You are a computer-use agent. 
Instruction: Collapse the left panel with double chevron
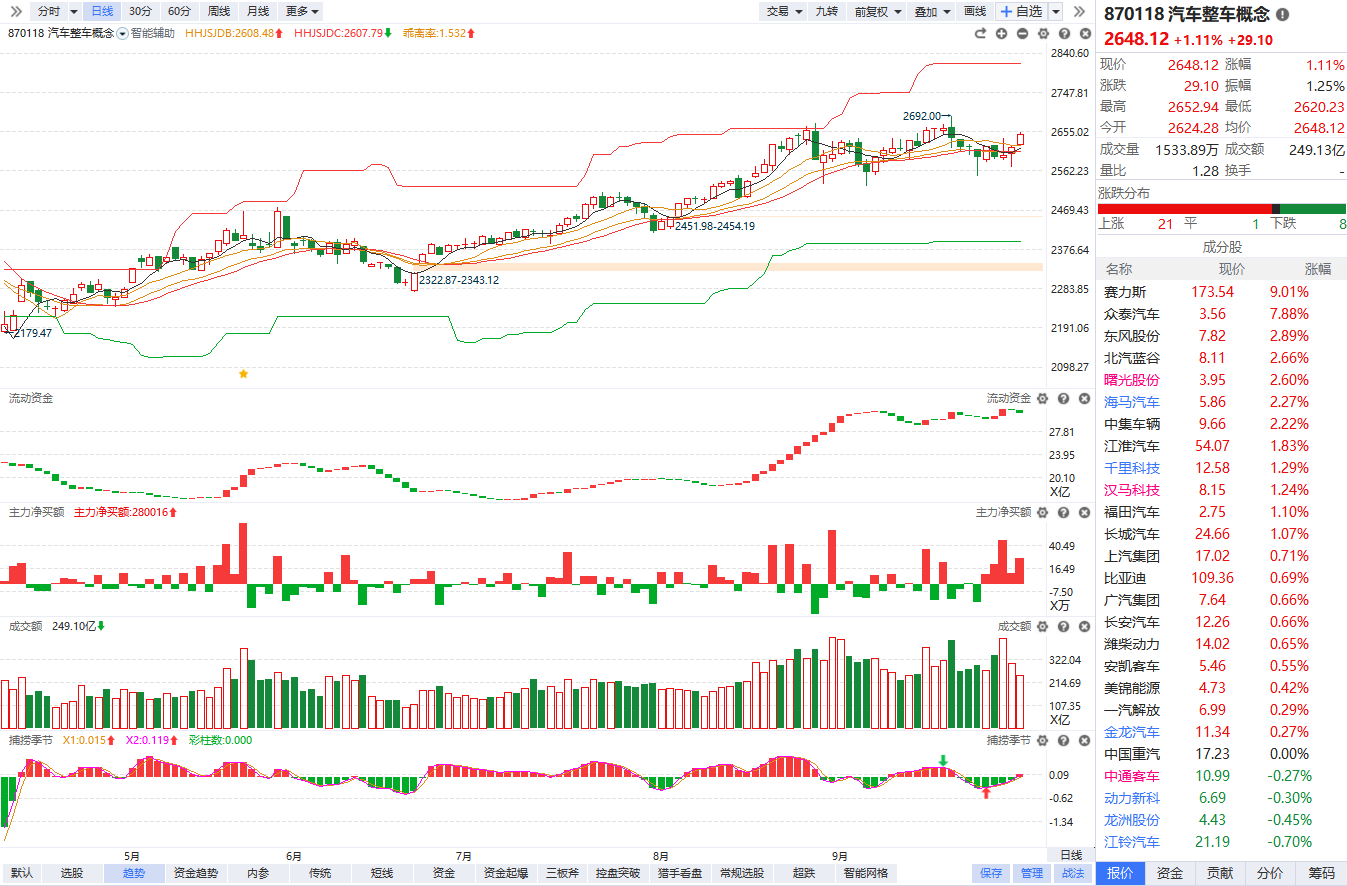coord(16,11)
